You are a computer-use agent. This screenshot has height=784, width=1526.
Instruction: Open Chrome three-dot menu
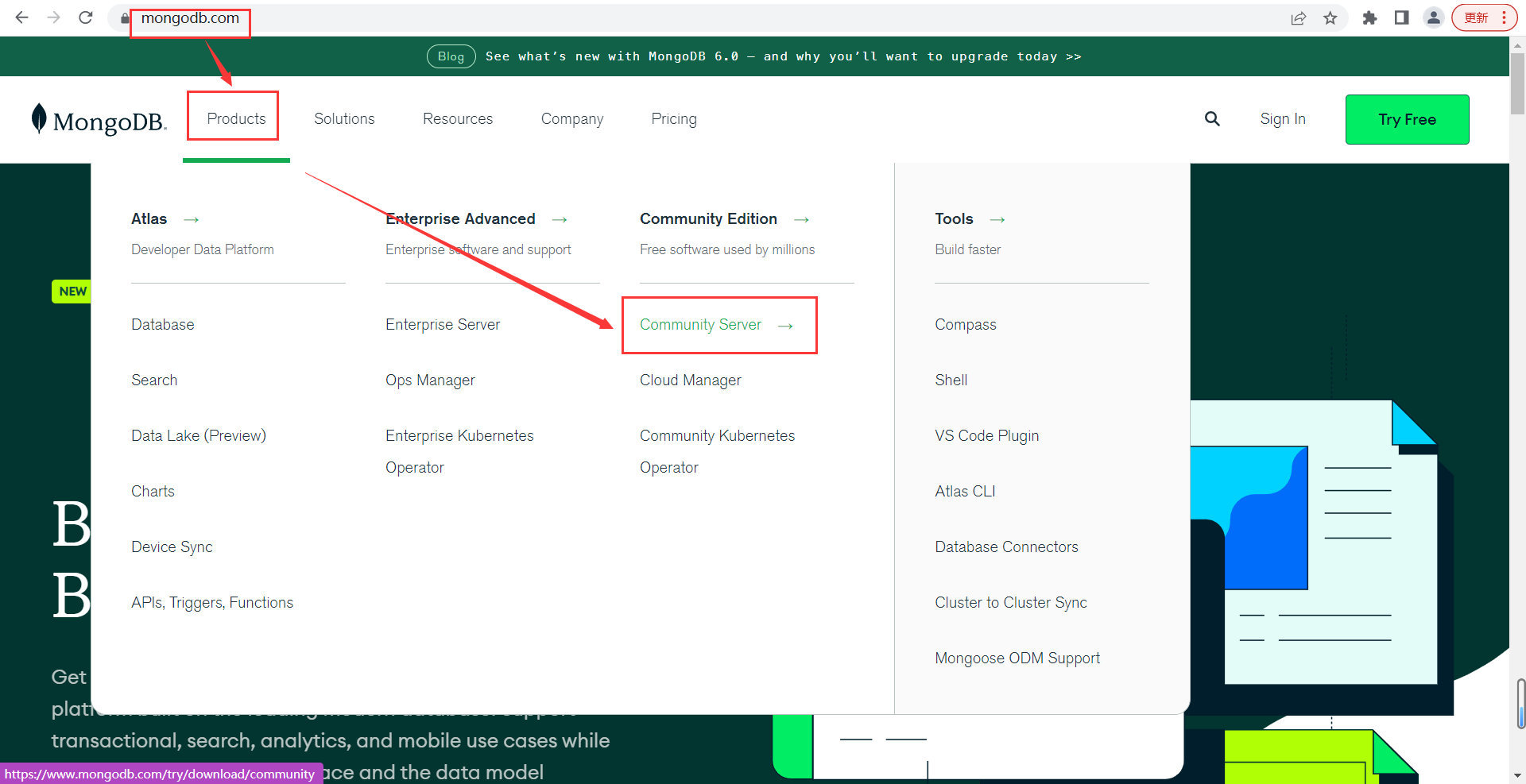pos(1504,17)
